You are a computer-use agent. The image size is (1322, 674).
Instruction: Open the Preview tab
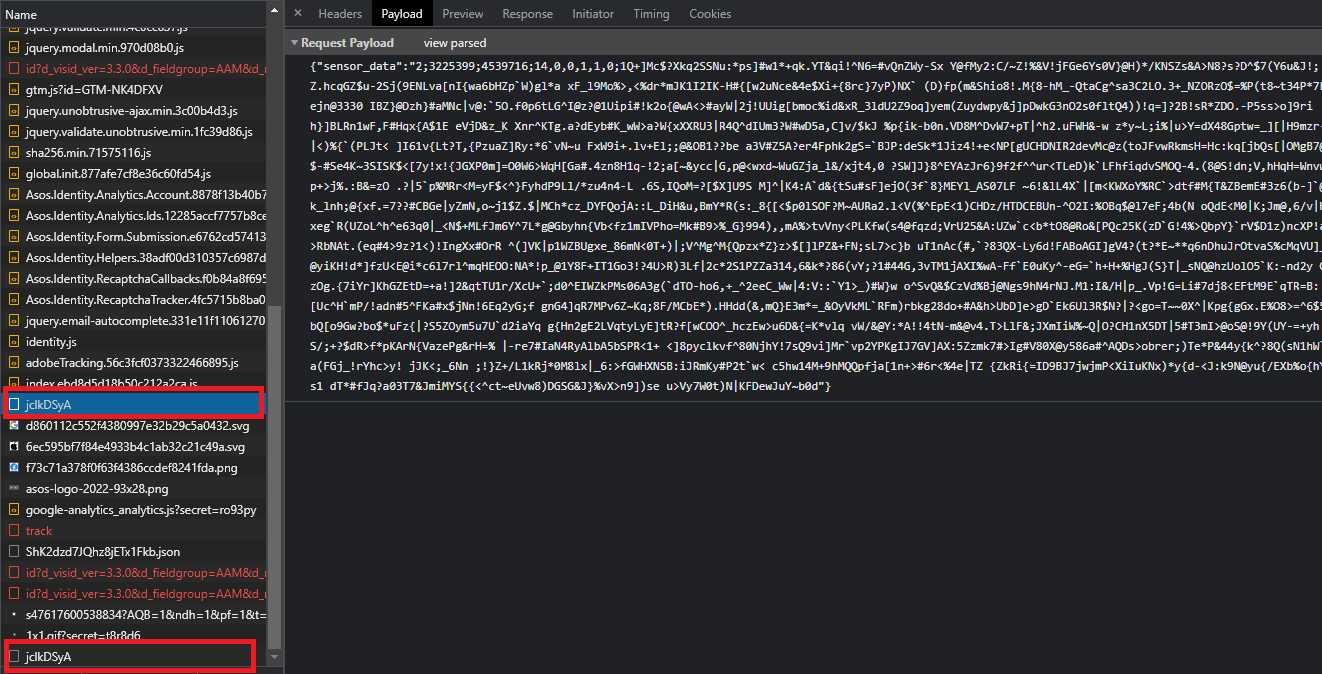(x=462, y=14)
